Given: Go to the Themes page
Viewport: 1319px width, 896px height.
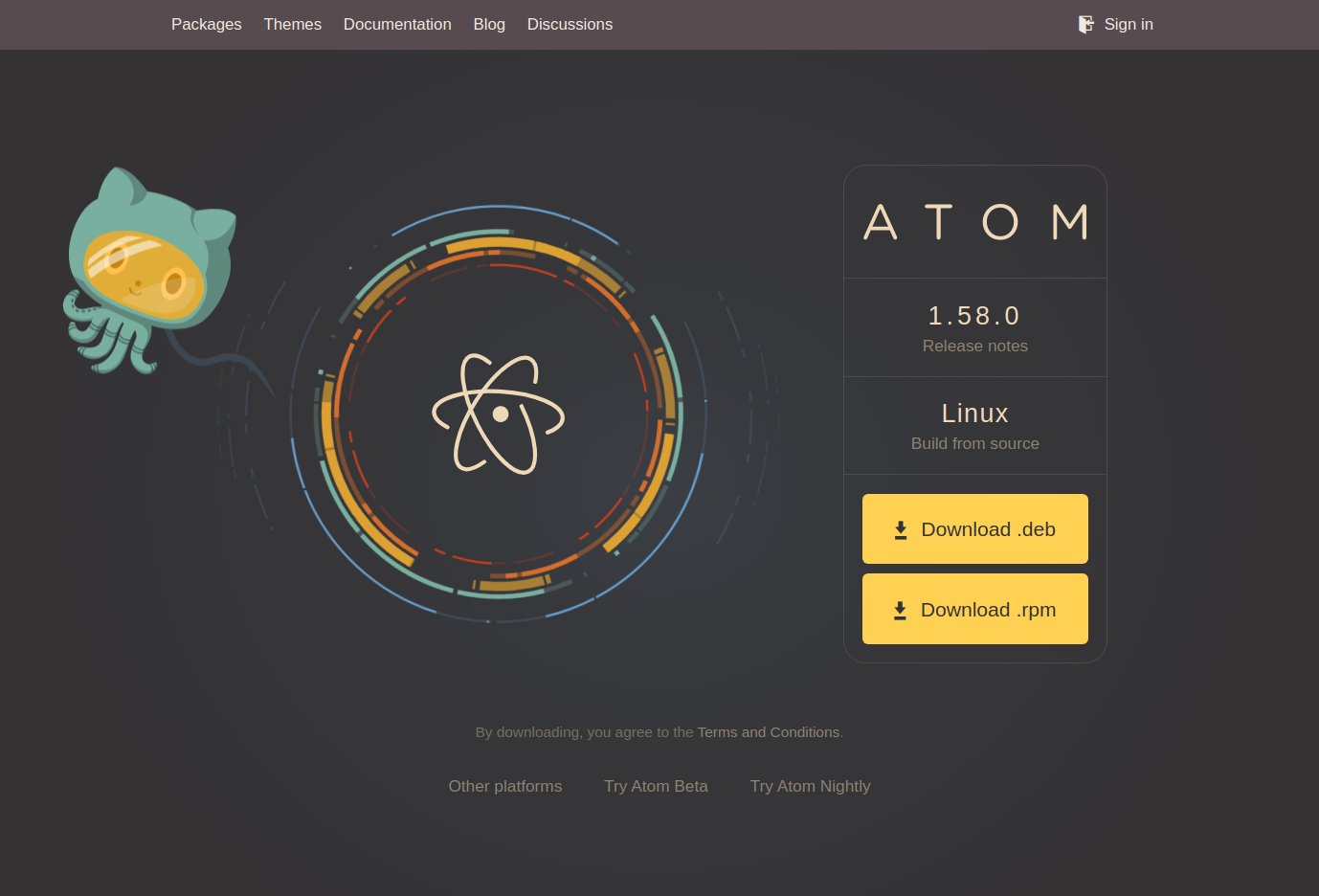Looking at the screenshot, I should (x=292, y=24).
